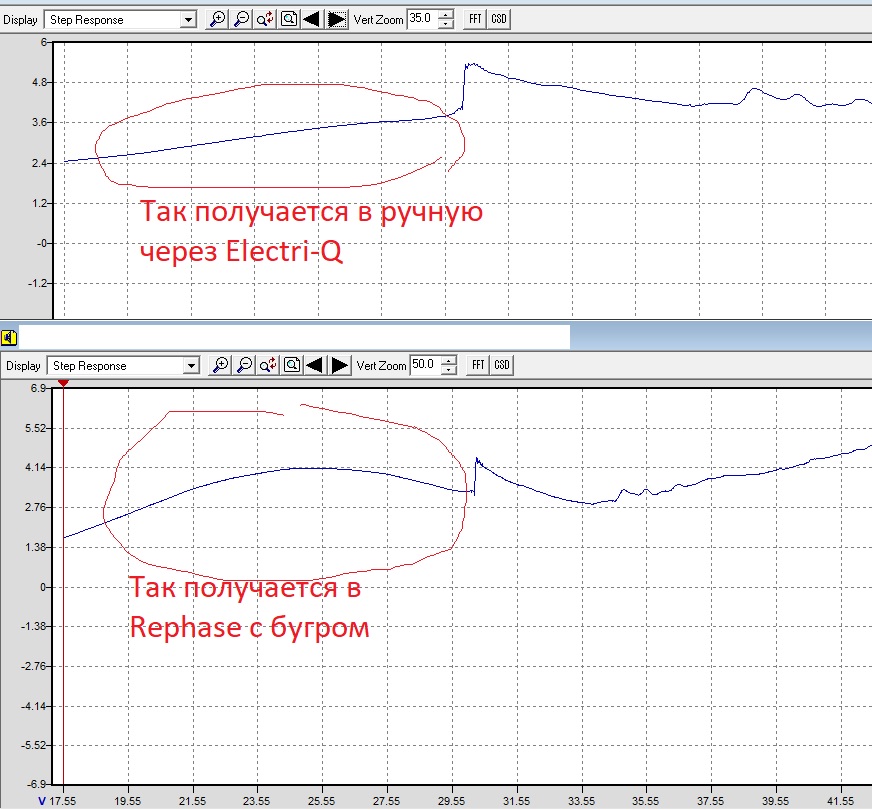
Task: Move the upper graph right with the arrow
Action: [337, 19]
